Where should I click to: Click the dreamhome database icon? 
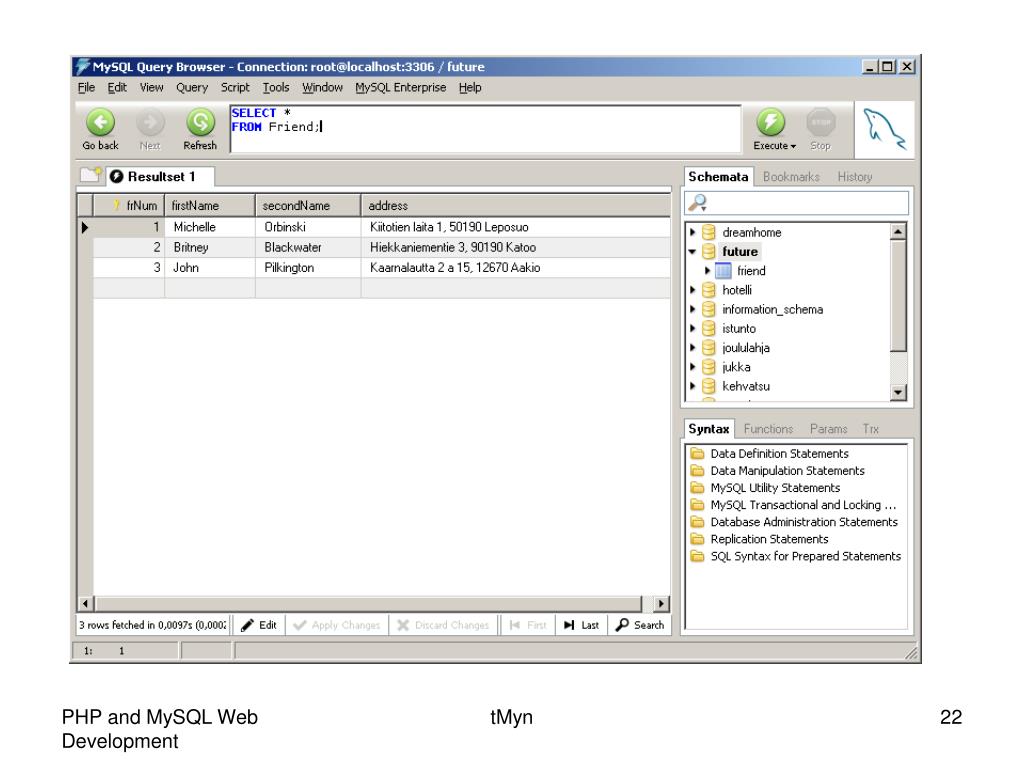(x=709, y=232)
